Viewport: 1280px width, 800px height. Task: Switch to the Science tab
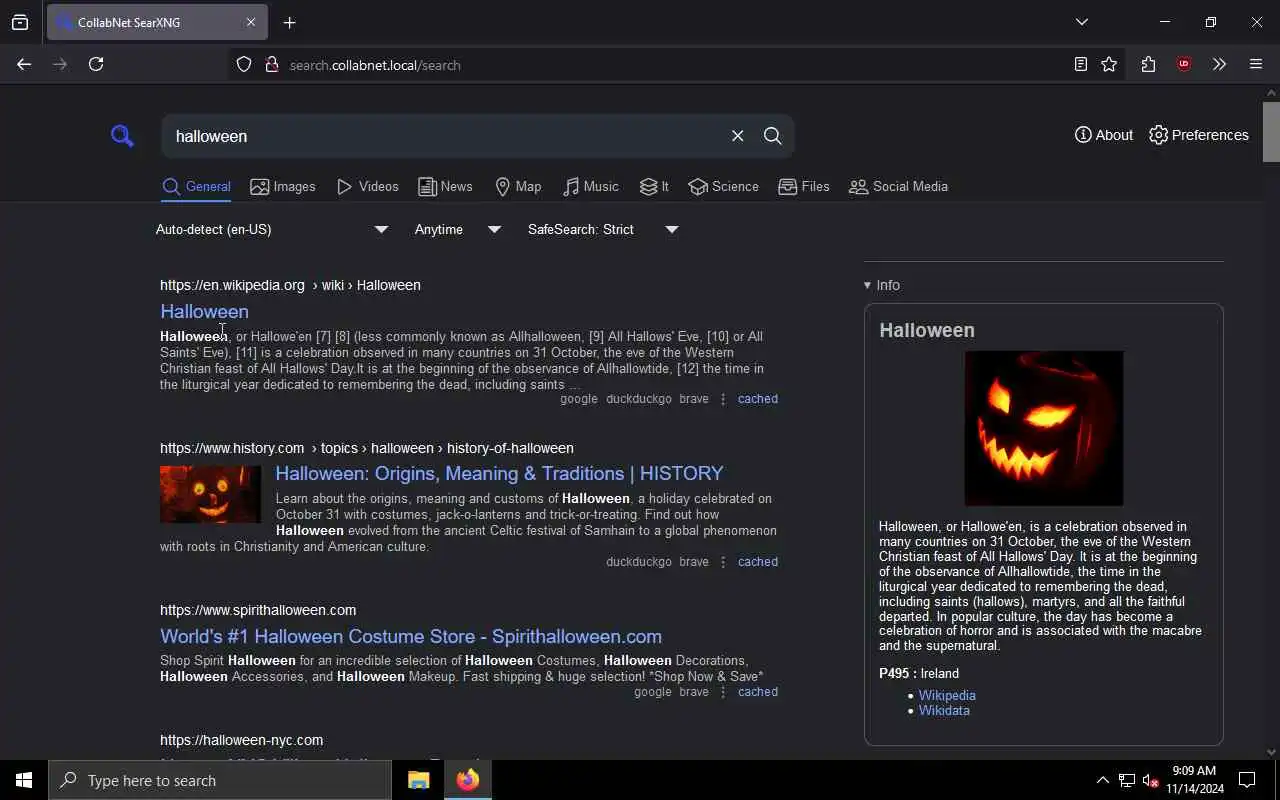pyautogui.click(x=723, y=186)
